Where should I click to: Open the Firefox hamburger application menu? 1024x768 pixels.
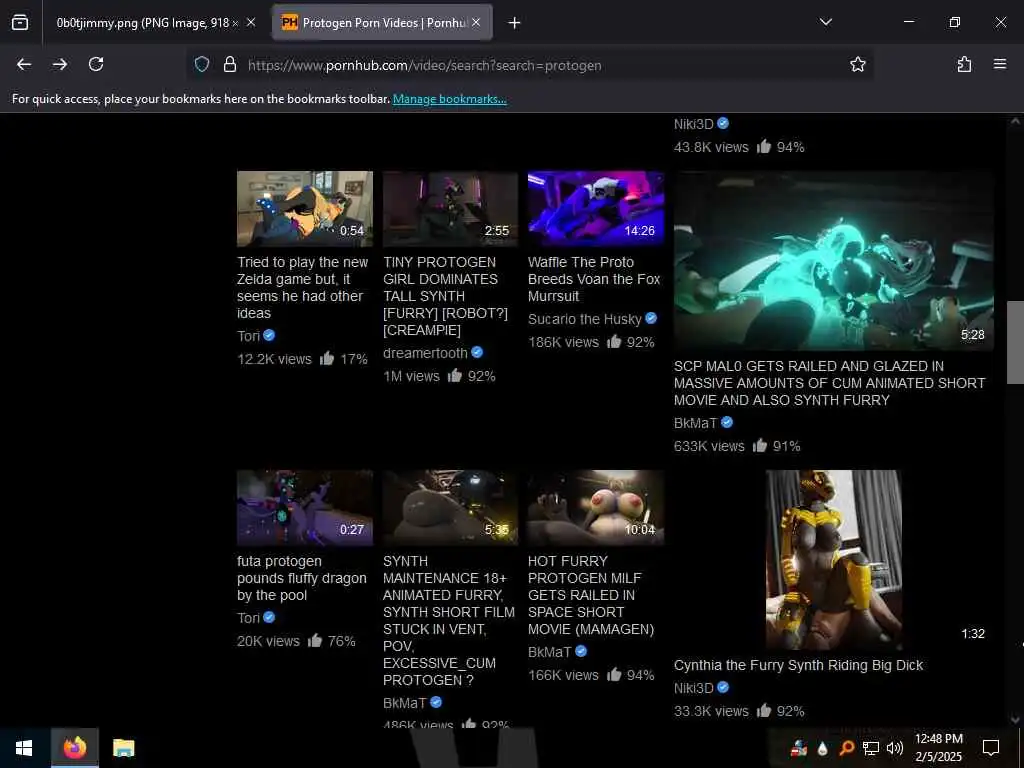tap(1000, 64)
